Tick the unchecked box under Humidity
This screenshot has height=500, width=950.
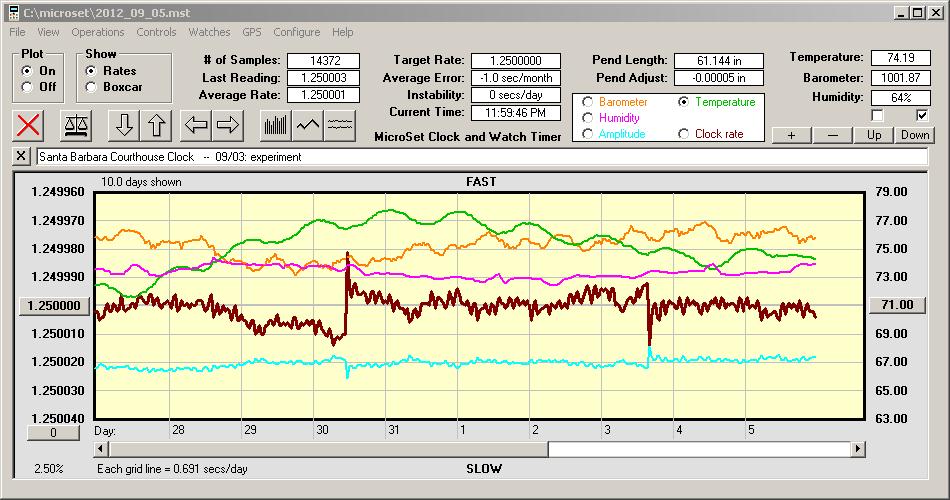point(877,115)
